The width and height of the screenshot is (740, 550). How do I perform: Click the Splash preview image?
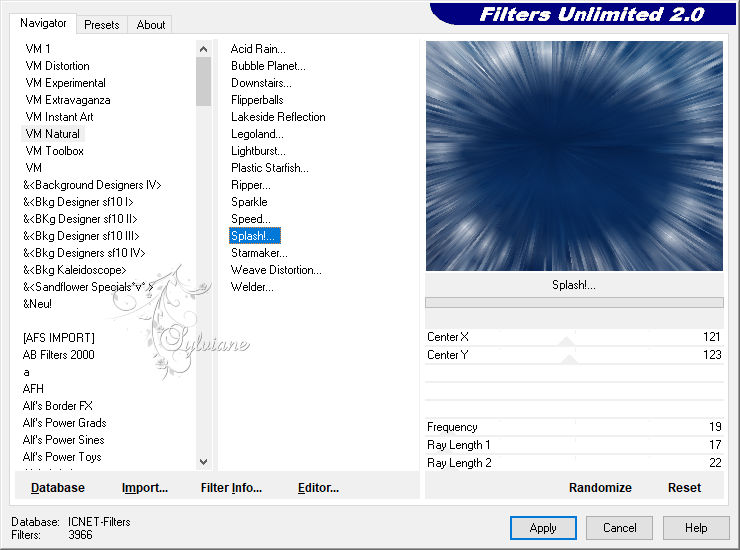tap(574, 156)
